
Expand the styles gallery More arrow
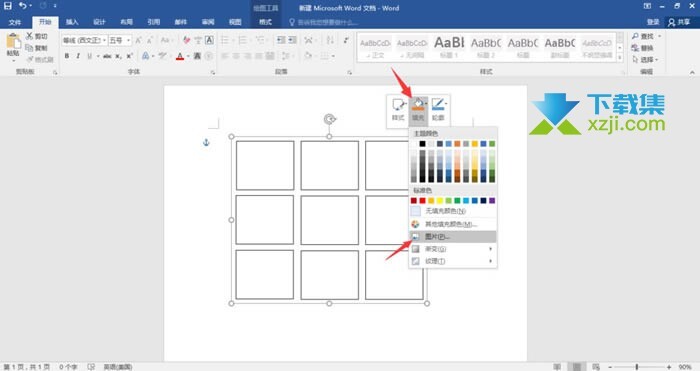620,58
